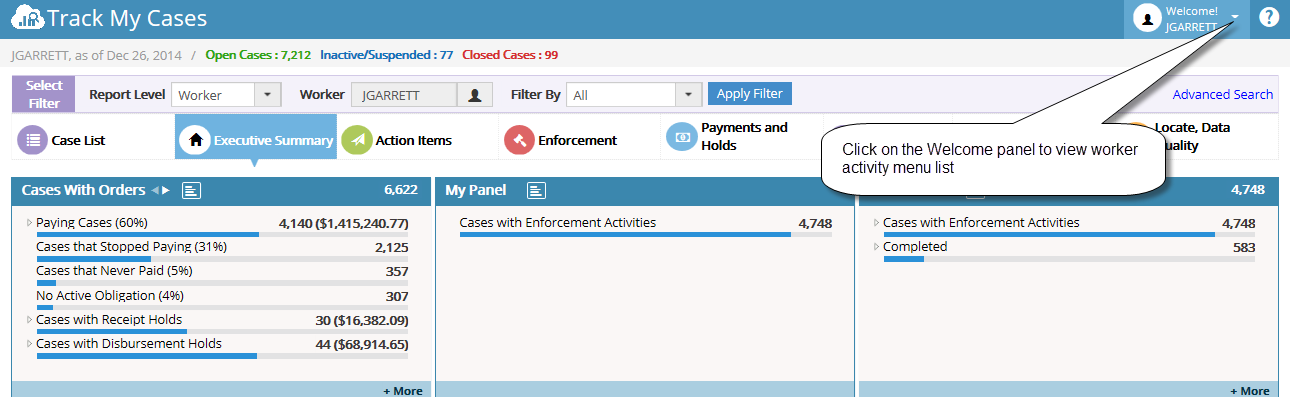Open the Filter By All dropdown

634,95
